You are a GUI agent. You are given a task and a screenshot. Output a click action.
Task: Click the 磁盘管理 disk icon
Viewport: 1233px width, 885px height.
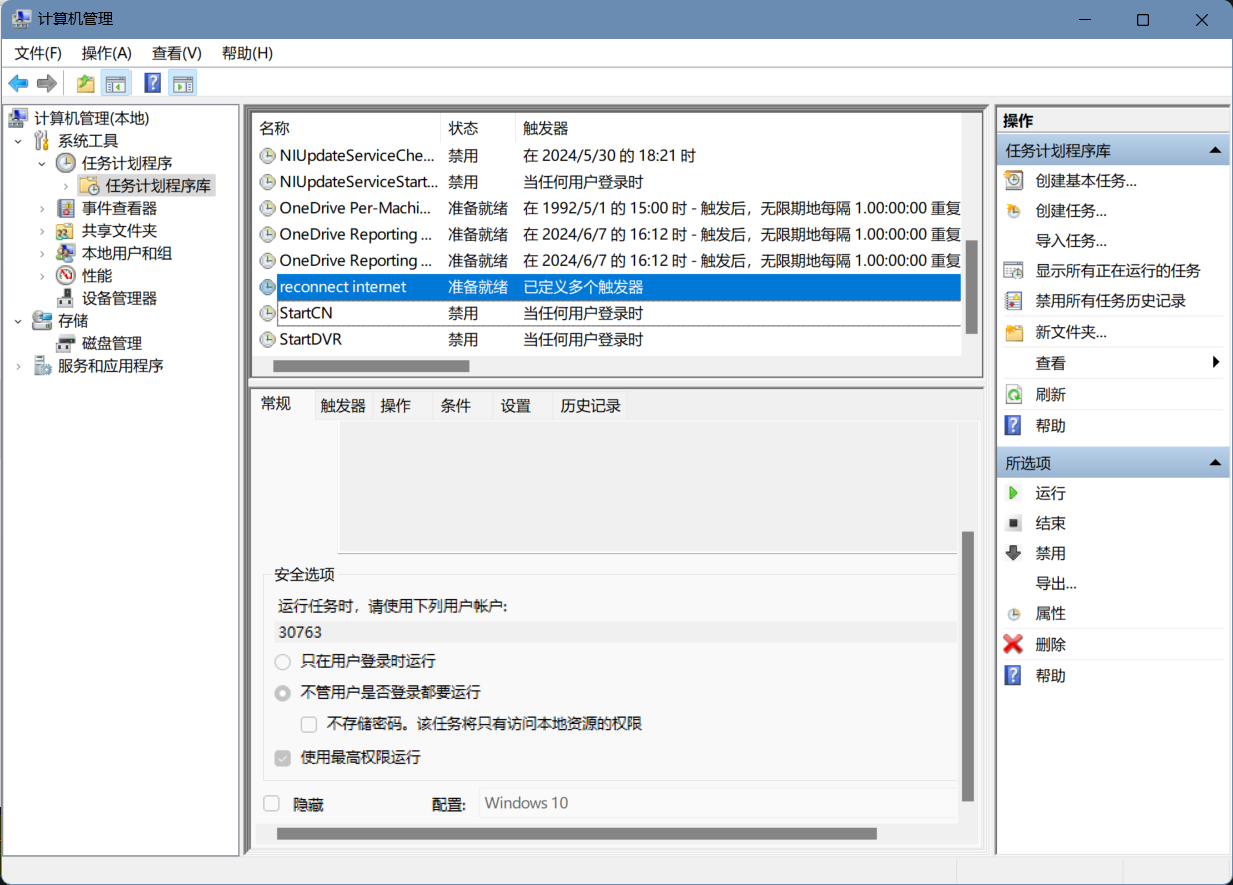pos(66,343)
